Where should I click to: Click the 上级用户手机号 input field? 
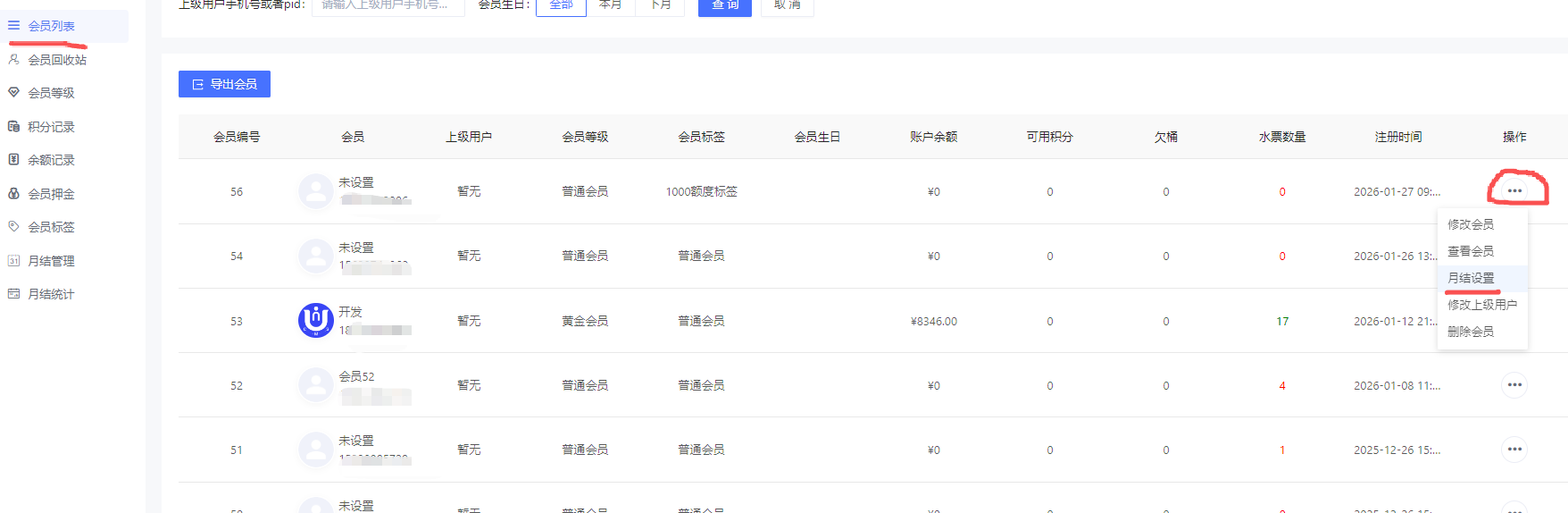coord(388,6)
